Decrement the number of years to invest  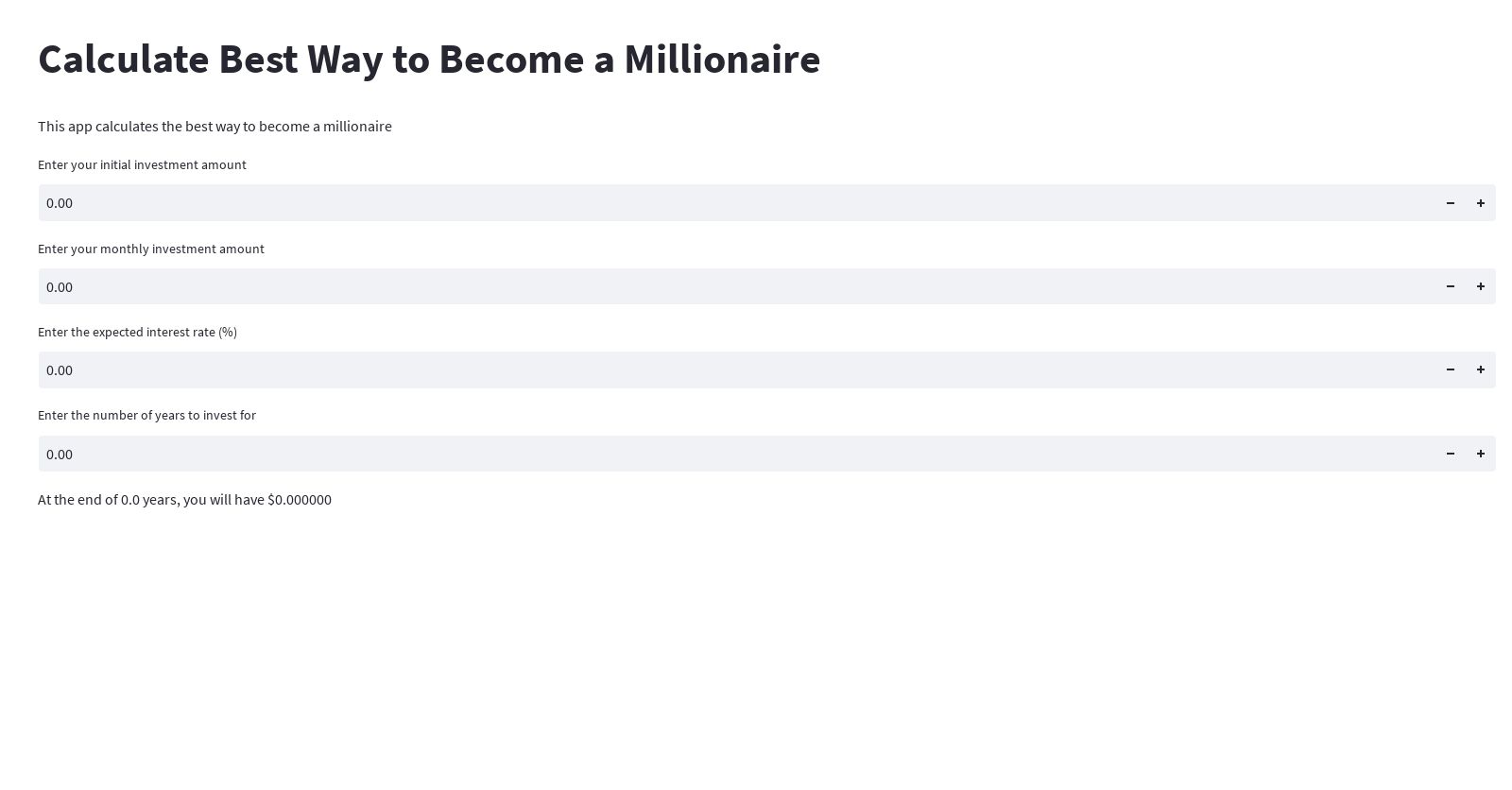1450,454
